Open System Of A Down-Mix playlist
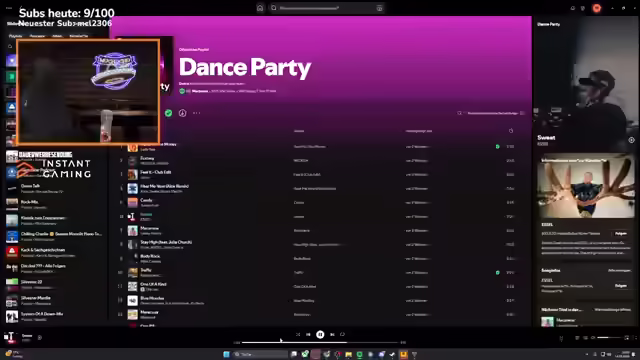 pos(55,316)
